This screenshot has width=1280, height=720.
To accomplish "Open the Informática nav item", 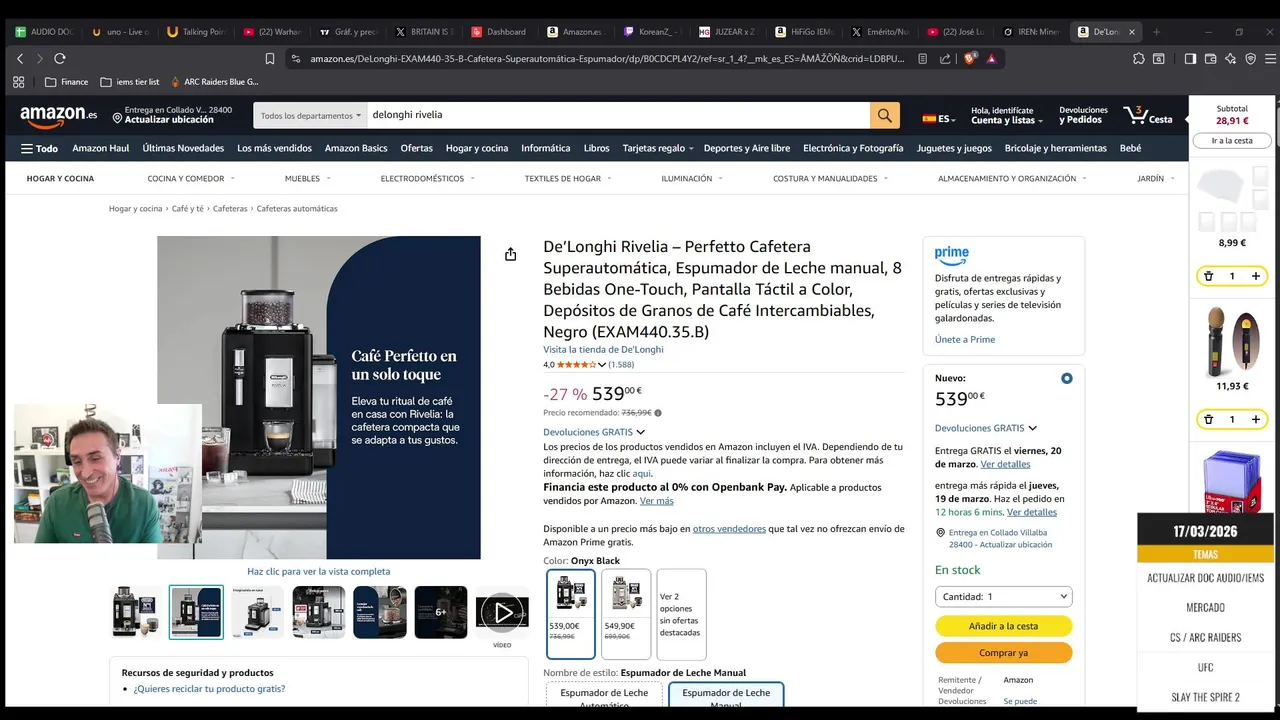I will [546, 148].
